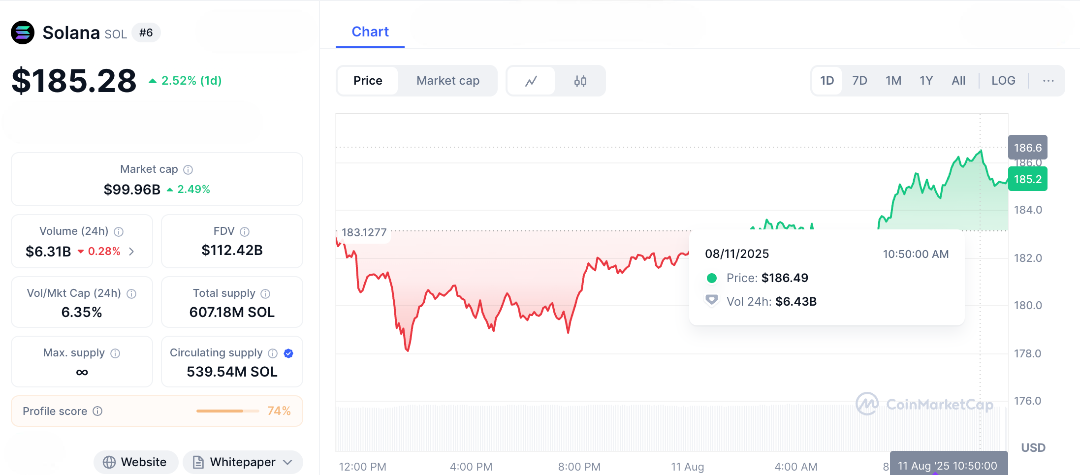
Task: Click the circulating supply verified badge
Action: click(x=288, y=353)
